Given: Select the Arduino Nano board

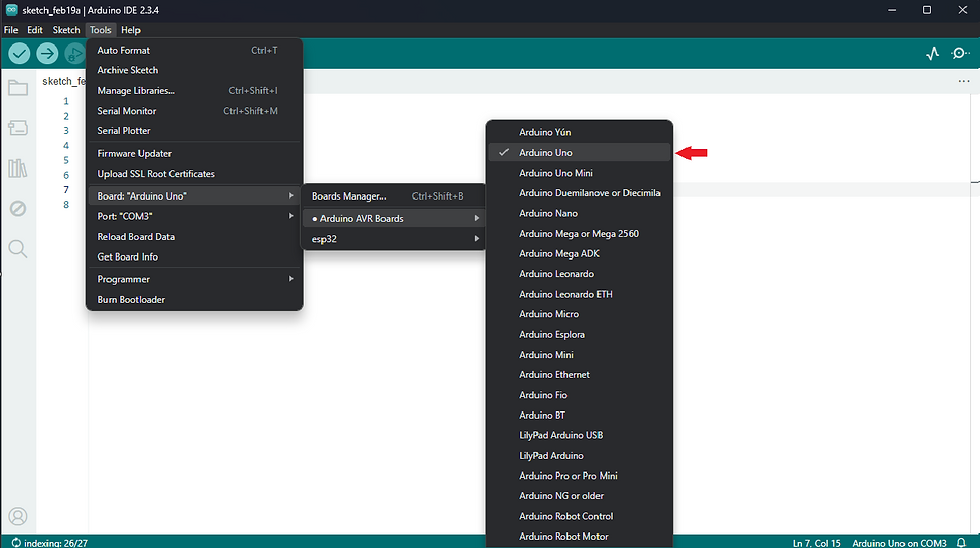Looking at the screenshot, I should click(x=579, y=213).
